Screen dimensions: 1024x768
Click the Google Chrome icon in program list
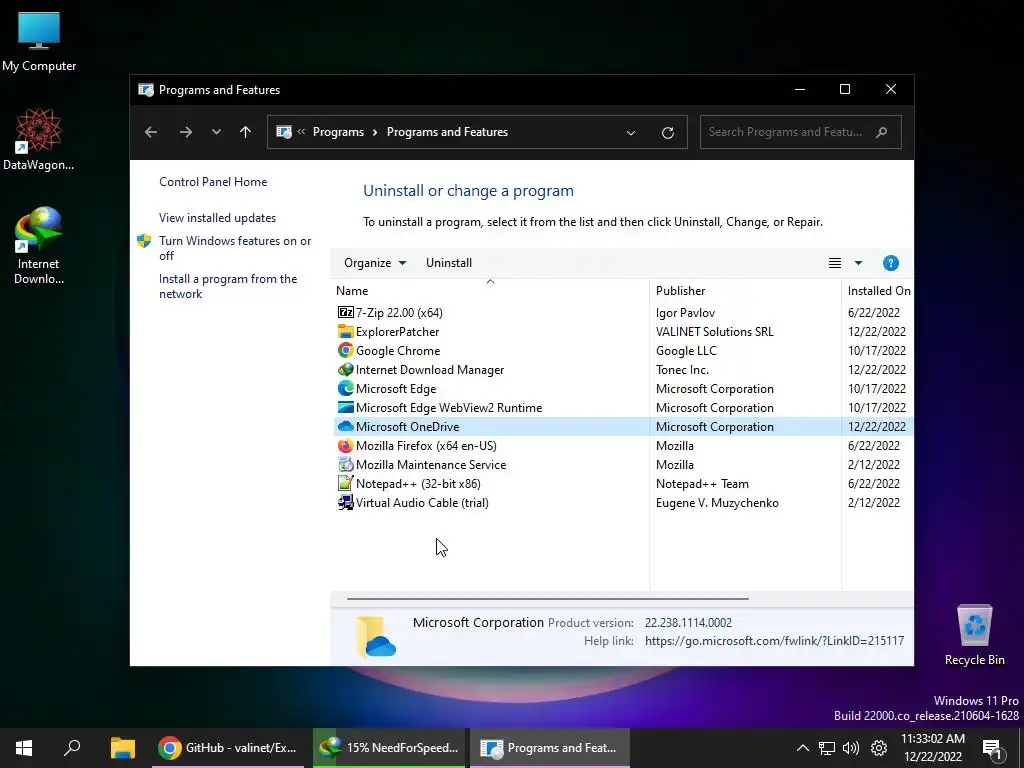click(345, 350)
